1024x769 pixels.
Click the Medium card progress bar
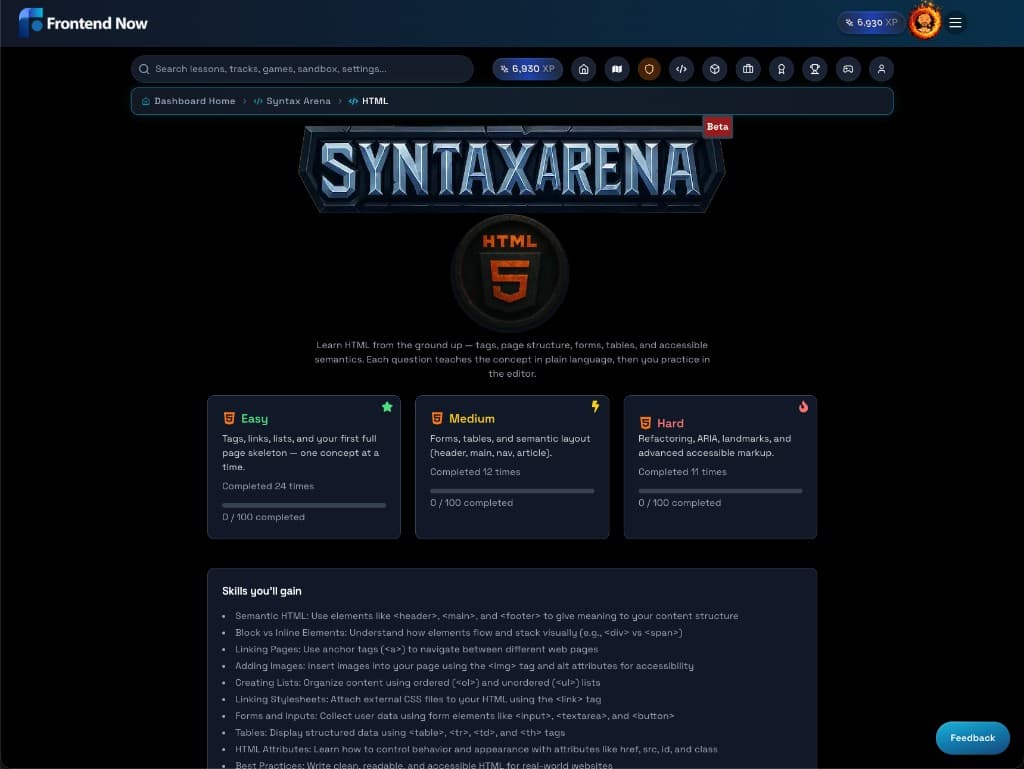[x=512, y=491]
